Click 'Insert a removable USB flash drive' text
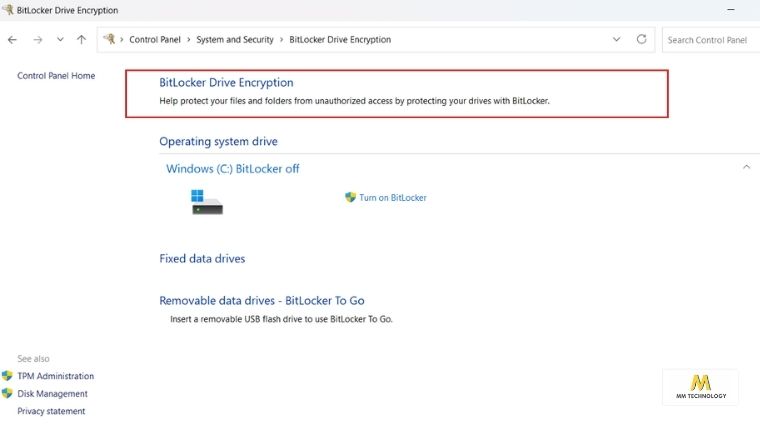The height and width of the screenshot is (430, 760). pos(281,319)
